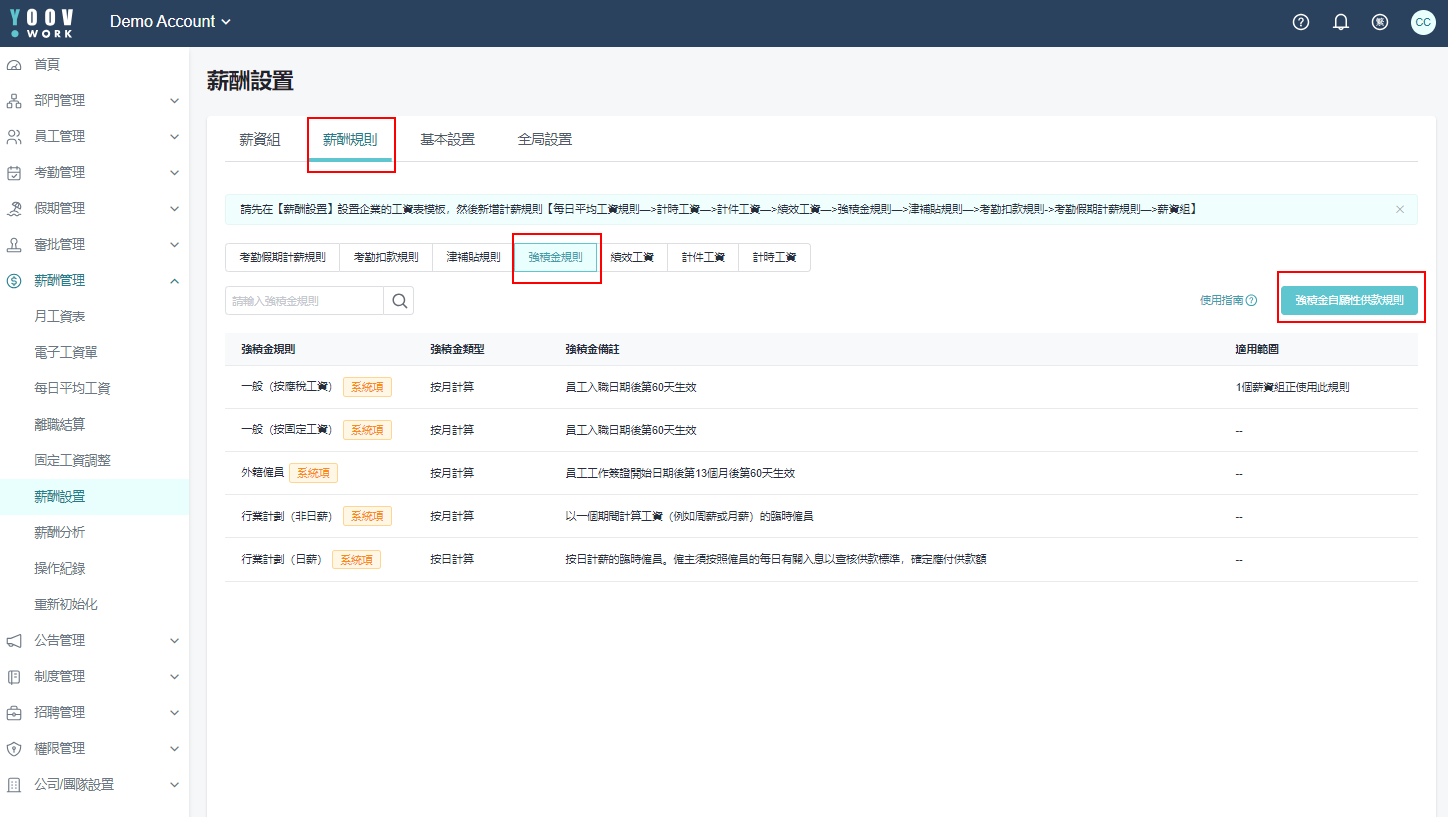Select the 外籍僱員 rule row
Viewport: 1448px width, 817px height.
tap(262, 473)
